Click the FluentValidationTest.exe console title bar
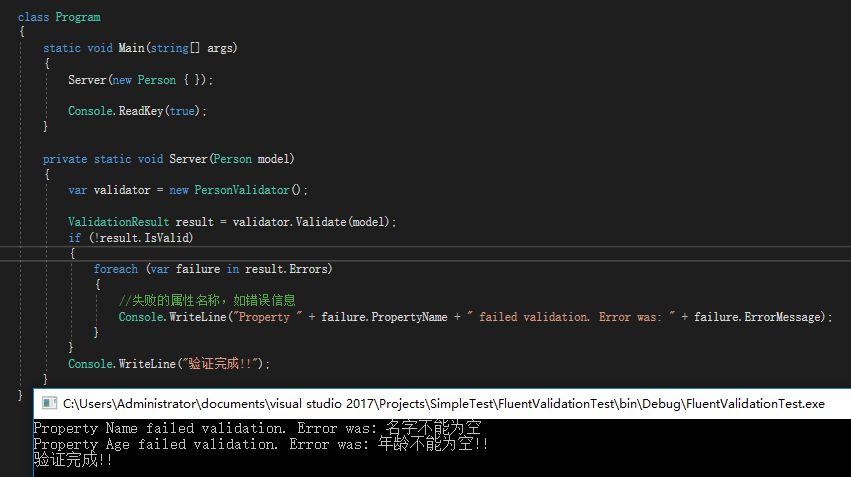This screenshot has height=477, width=851. pos(442,404)
